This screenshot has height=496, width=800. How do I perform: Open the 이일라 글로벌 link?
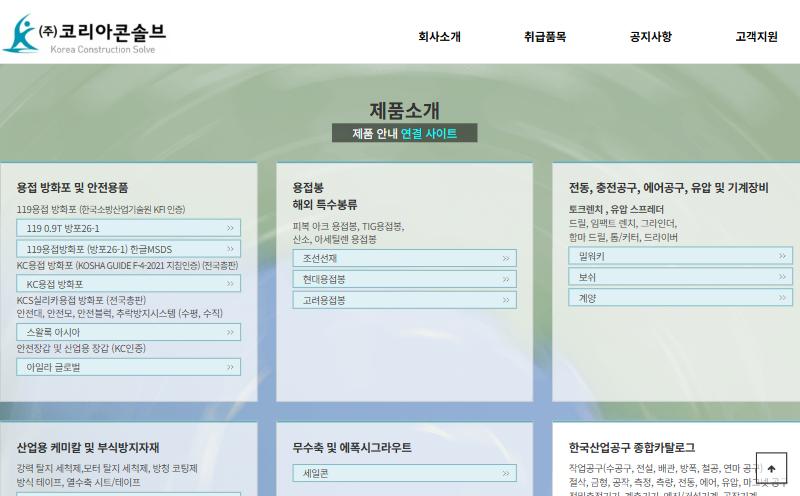[x=129, y=367]
